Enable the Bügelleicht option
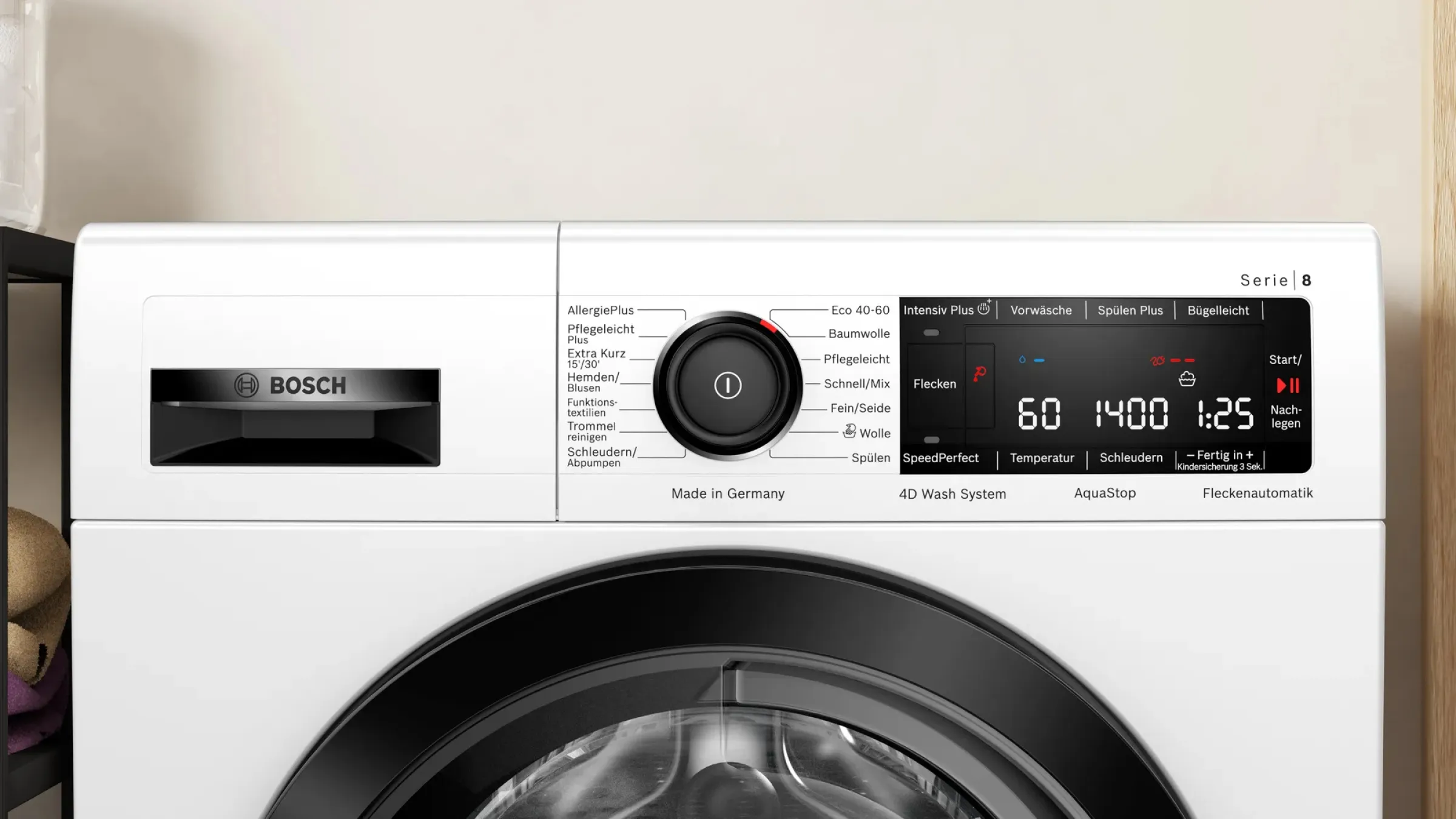This screenshot has height=819, width=1456. tap(1218, 310)
